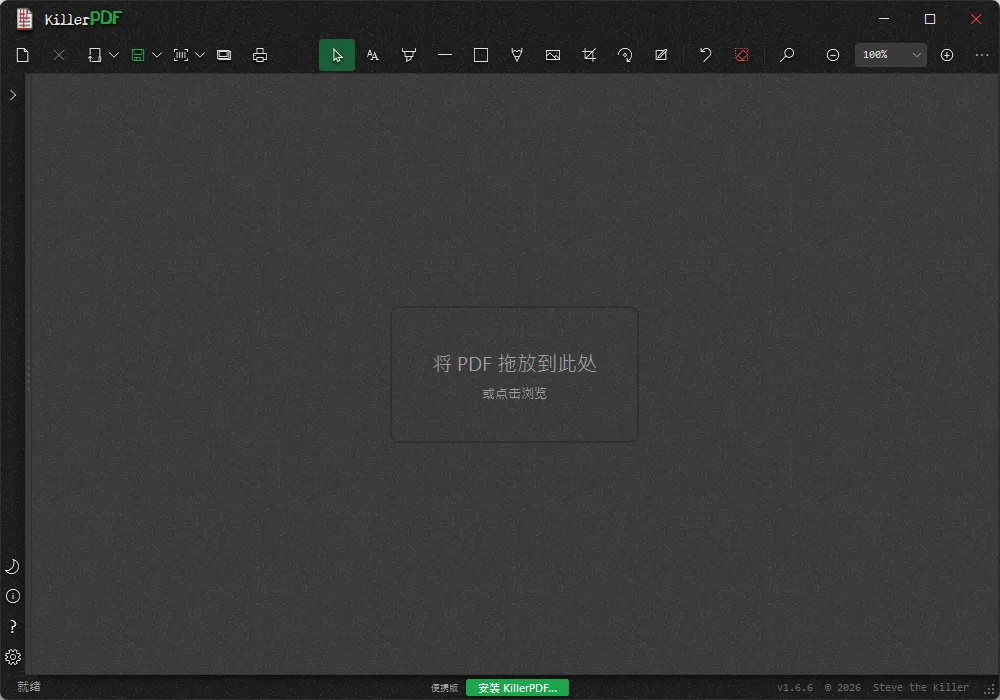Viewport: 1000px width, 700px height.
Task: Click the new document icon
Action: 23,55
